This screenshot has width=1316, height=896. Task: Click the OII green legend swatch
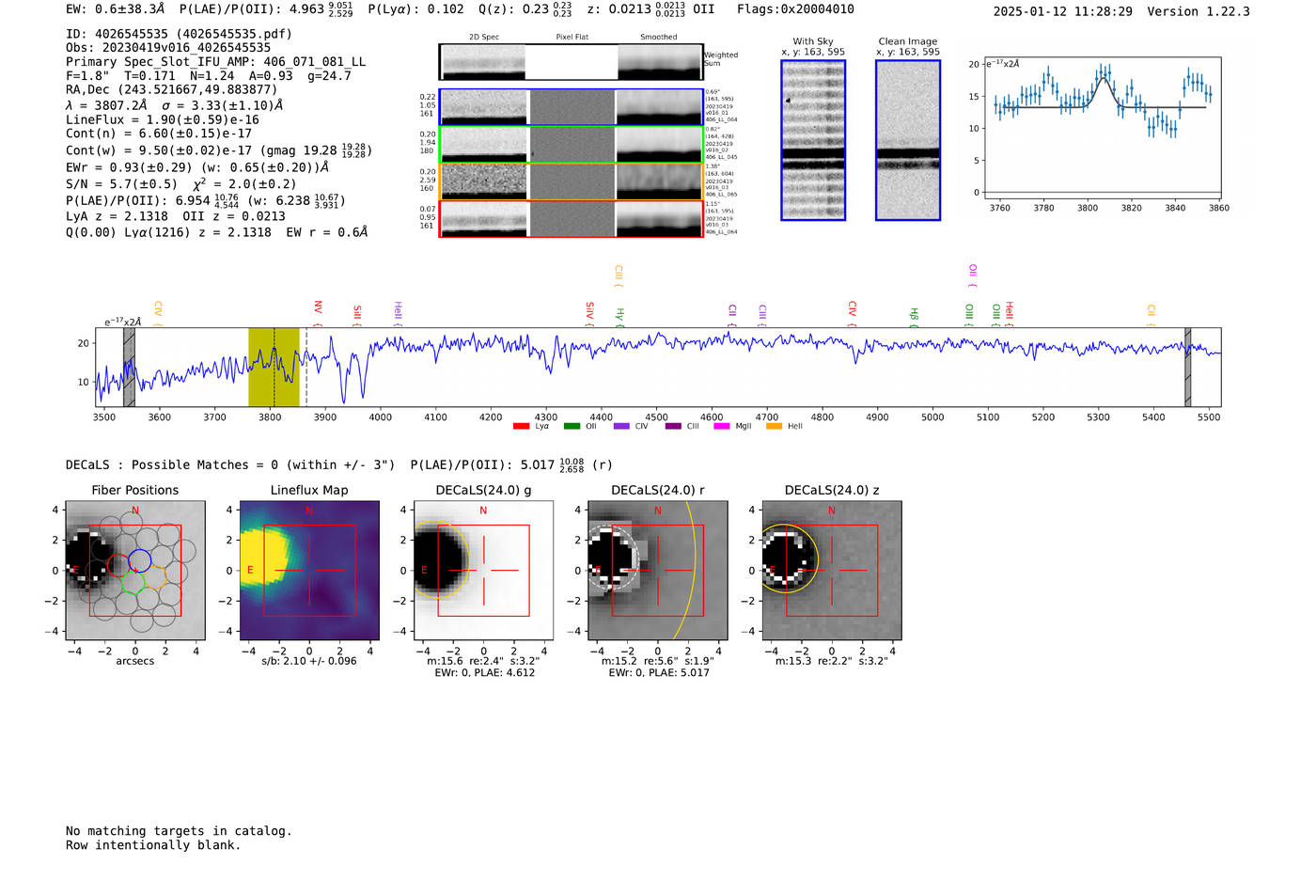[572, 427]
